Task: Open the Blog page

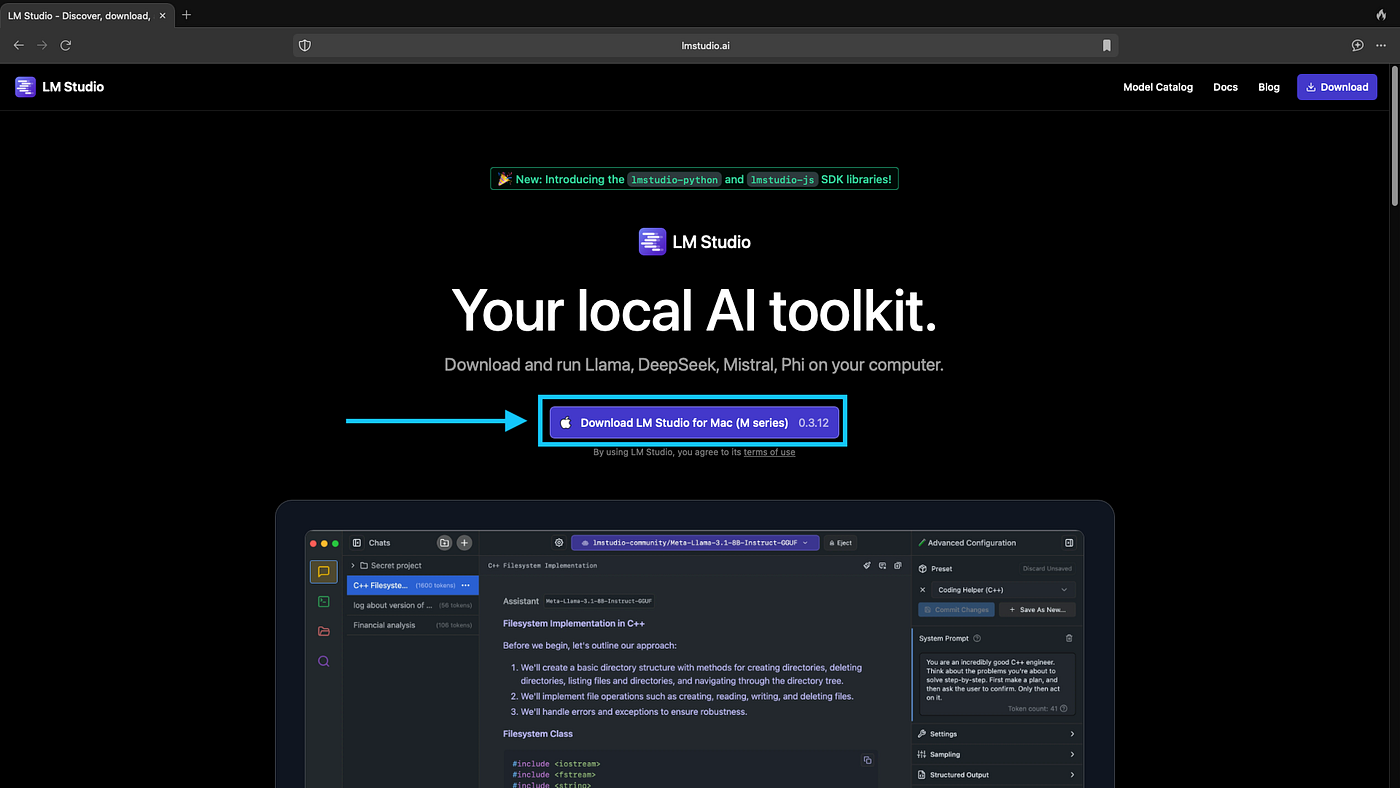Action: pos(1269,87)
